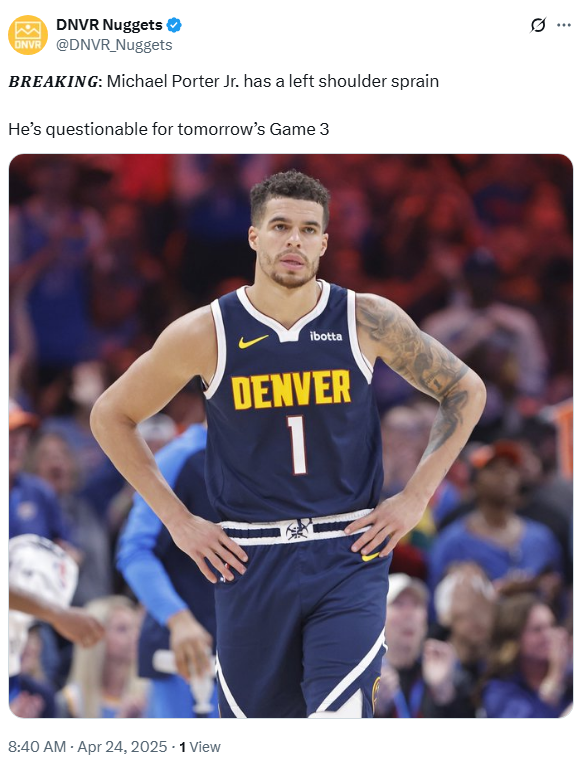View the 1 View count details
The height and width of the screenshot is (761, 586).
click(200, 746)
